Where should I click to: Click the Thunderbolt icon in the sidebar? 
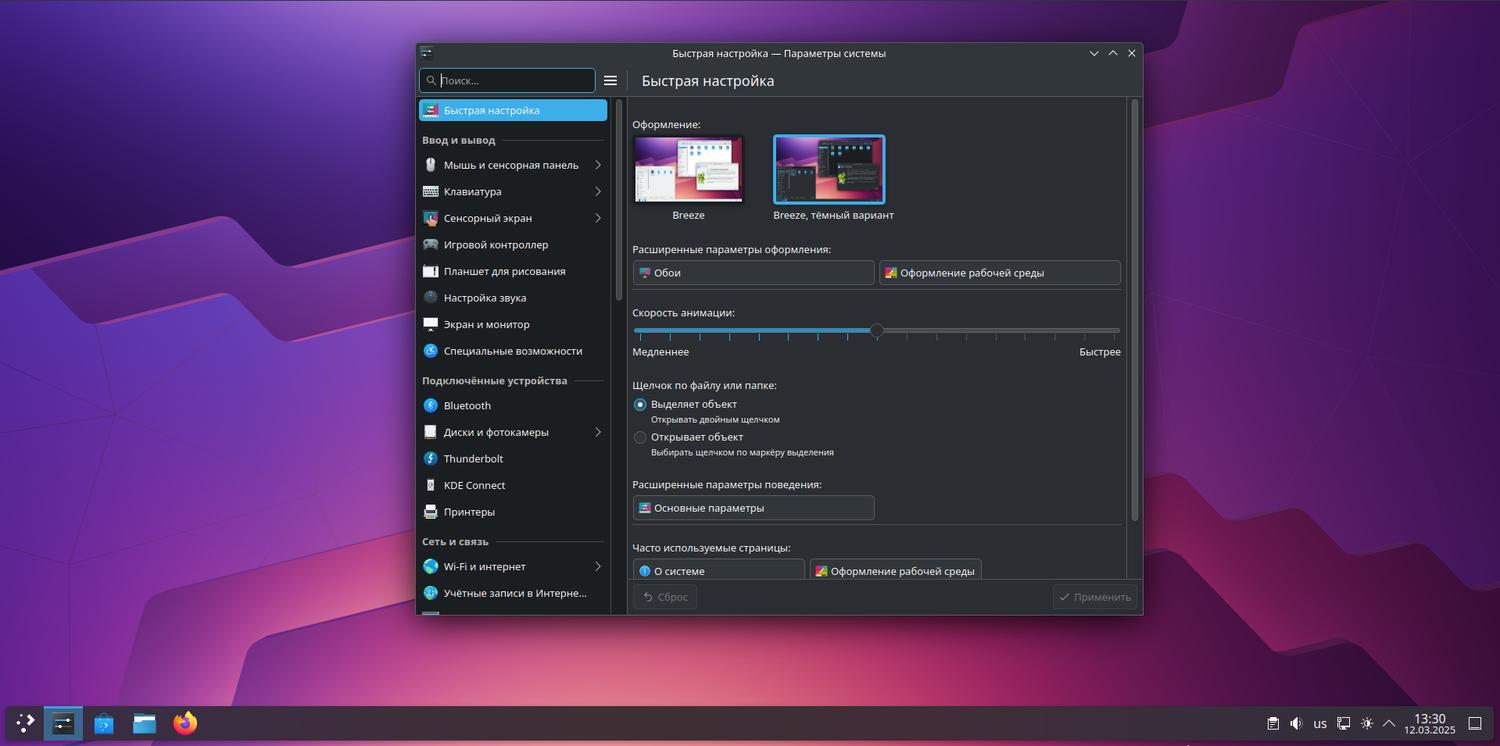[431, 458]
